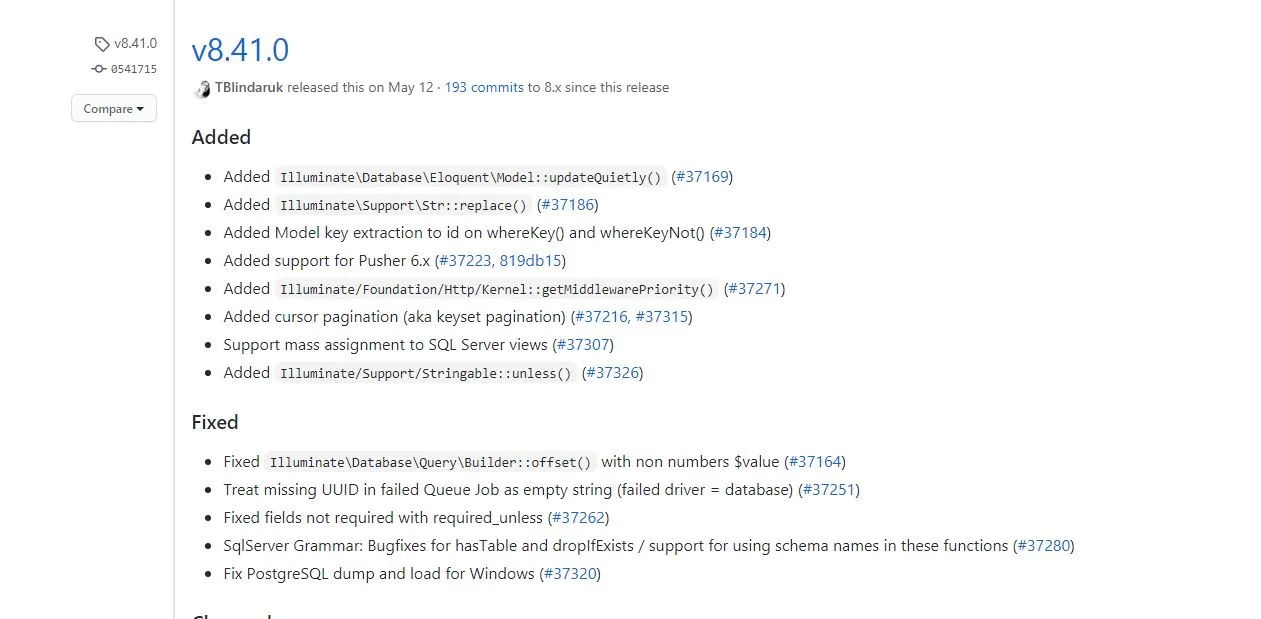Click the commit icon next to 0541715

click(98, 69)
